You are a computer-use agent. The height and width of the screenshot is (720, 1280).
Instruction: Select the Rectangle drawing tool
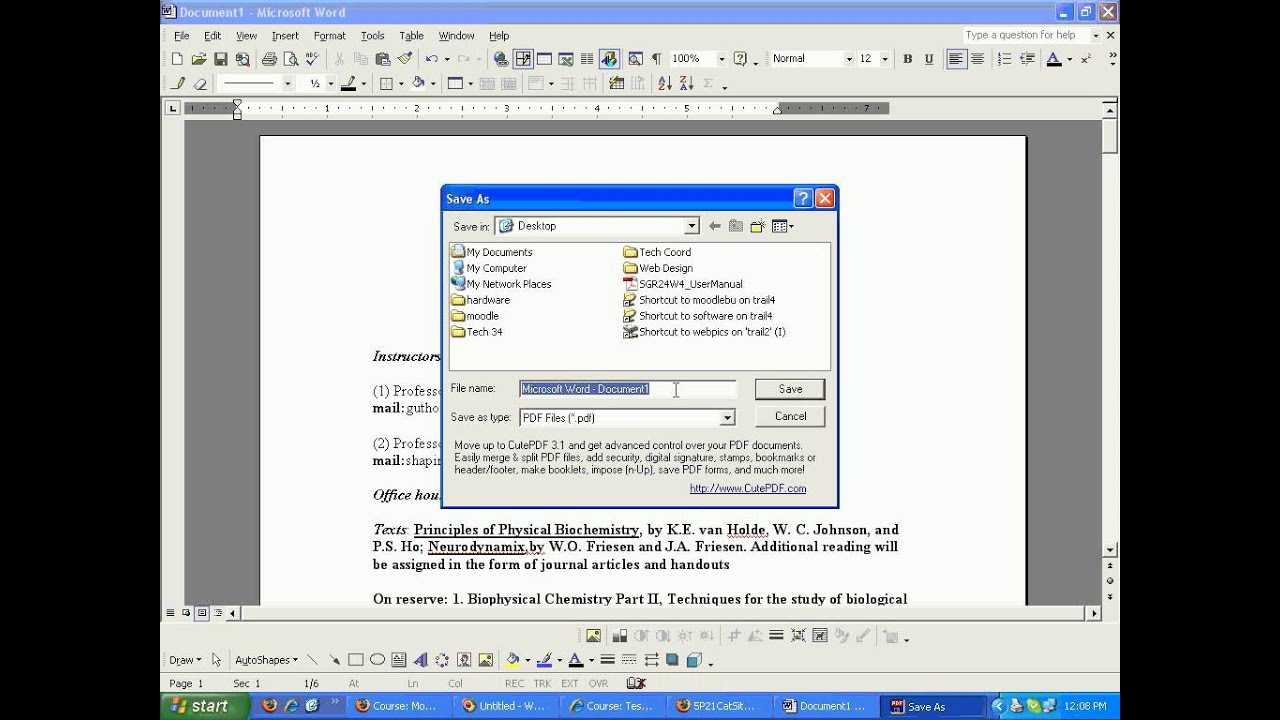[355, 660]
